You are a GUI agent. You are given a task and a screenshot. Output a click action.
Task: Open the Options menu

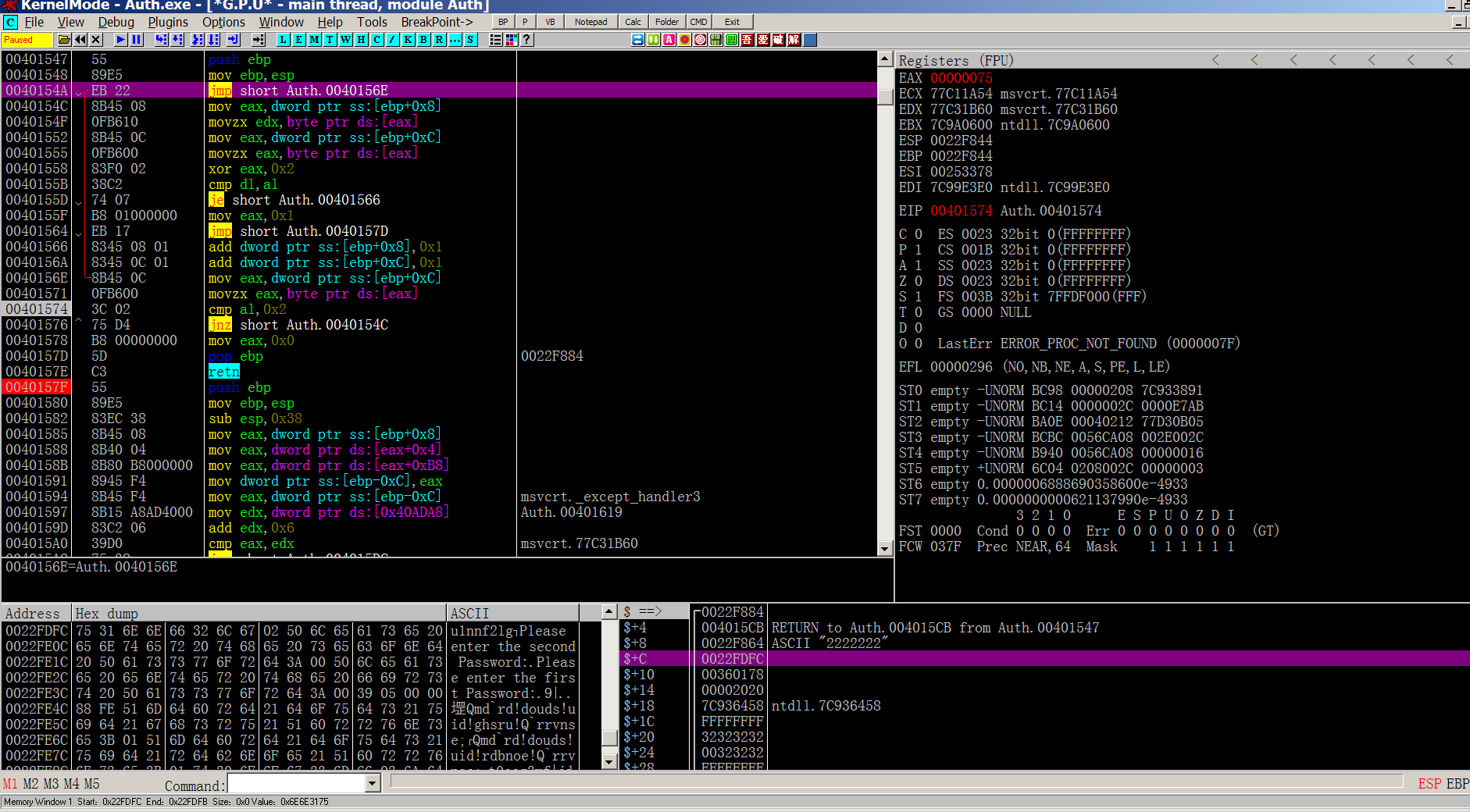[223, 22]
